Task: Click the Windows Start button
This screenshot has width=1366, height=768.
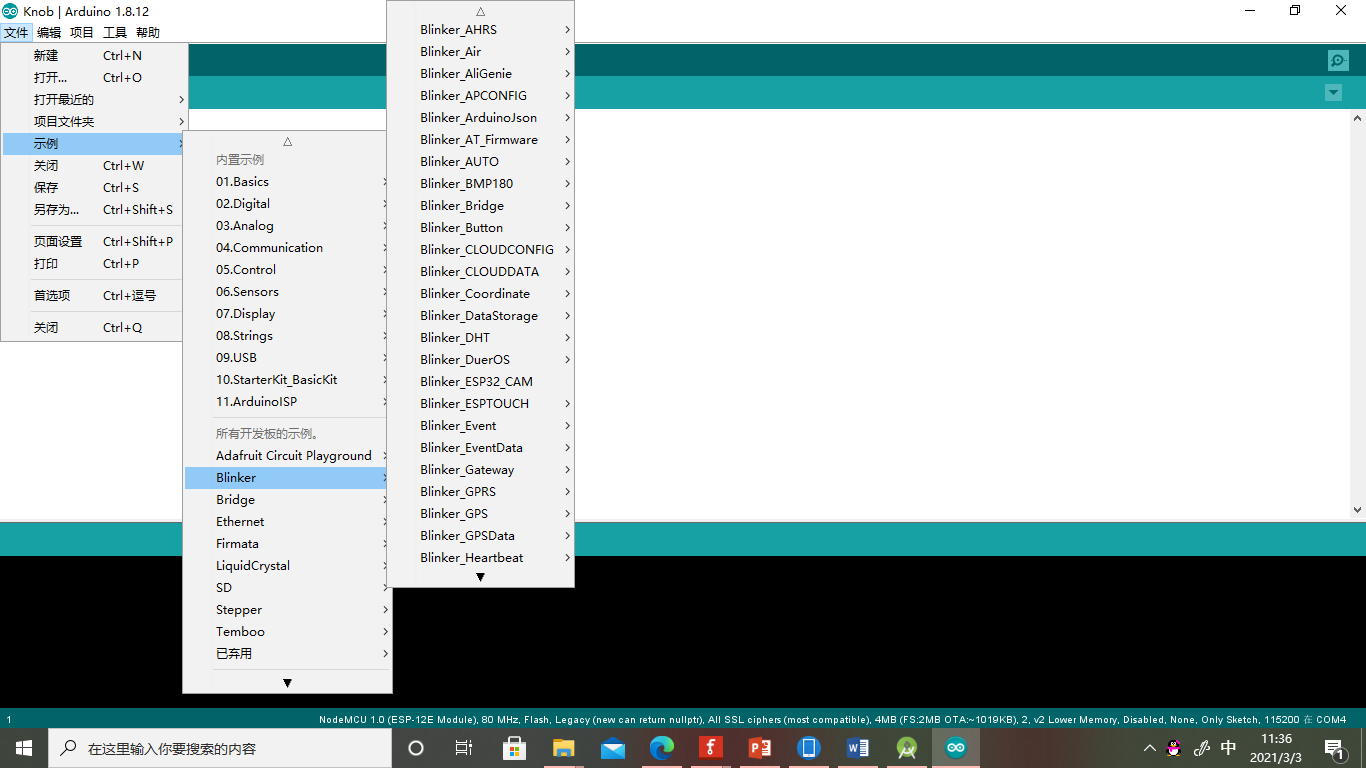Action: pos(21,747)
